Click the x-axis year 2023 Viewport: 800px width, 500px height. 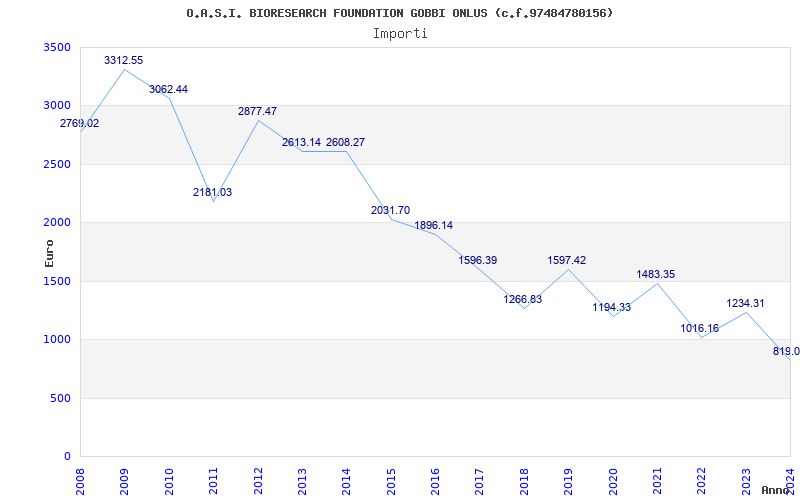746,481
